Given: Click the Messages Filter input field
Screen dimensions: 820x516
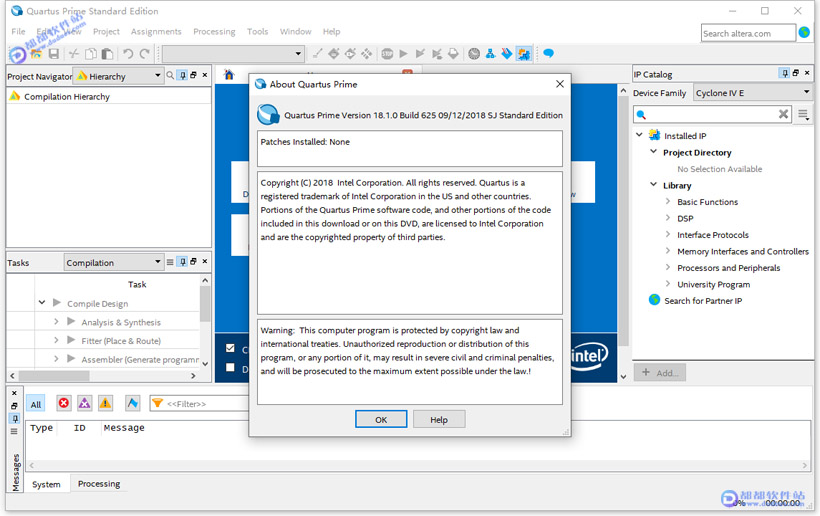Looking at the screenshot, I should click(x=199, y=403).
